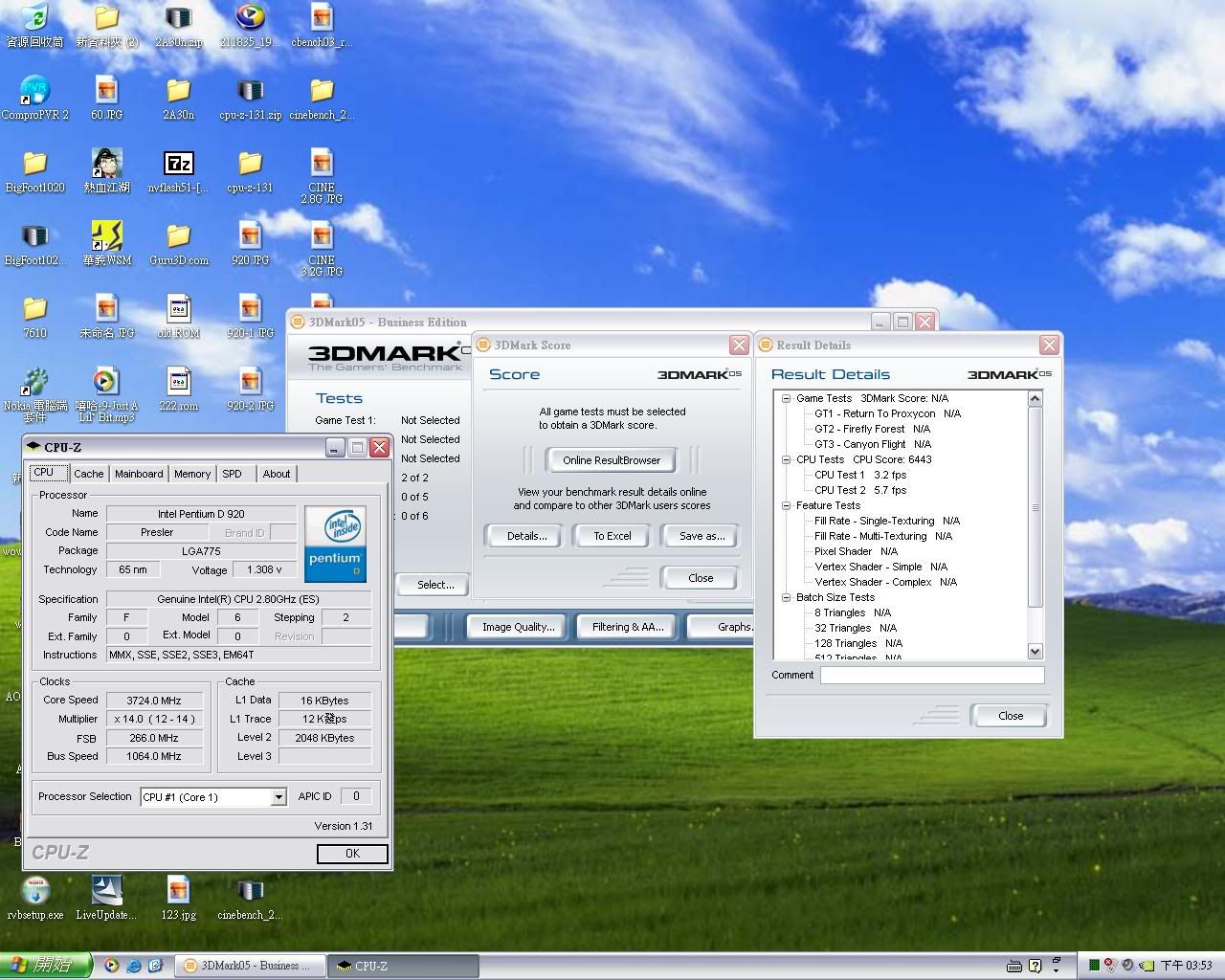Switch to the CPU tab in CPU-Z

pos(47,473)
